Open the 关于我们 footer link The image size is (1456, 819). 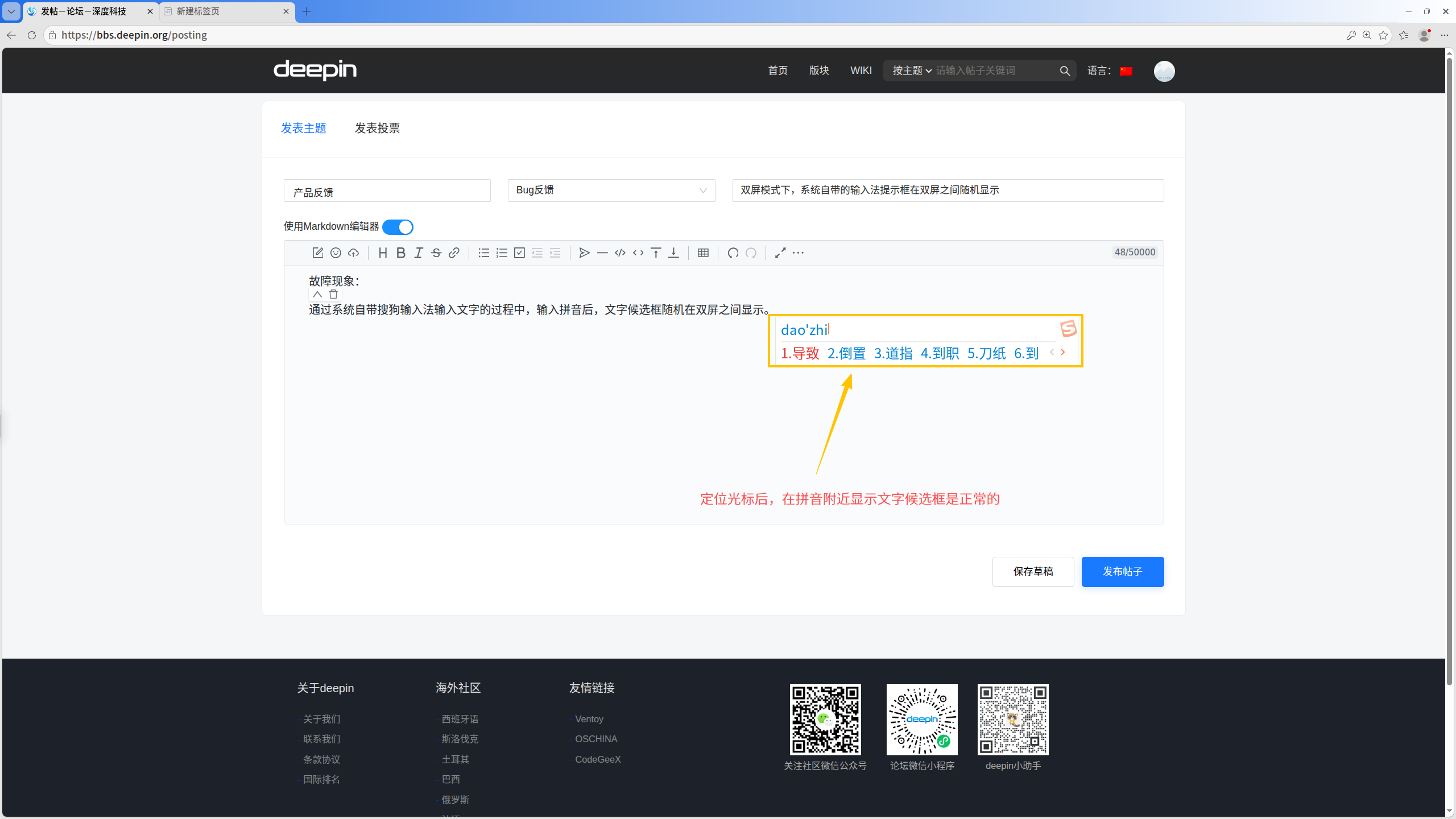[321, 719]
